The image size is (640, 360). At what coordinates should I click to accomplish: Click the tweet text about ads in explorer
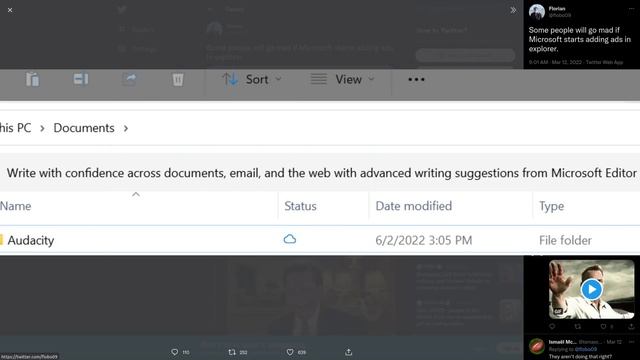[580, 39]
